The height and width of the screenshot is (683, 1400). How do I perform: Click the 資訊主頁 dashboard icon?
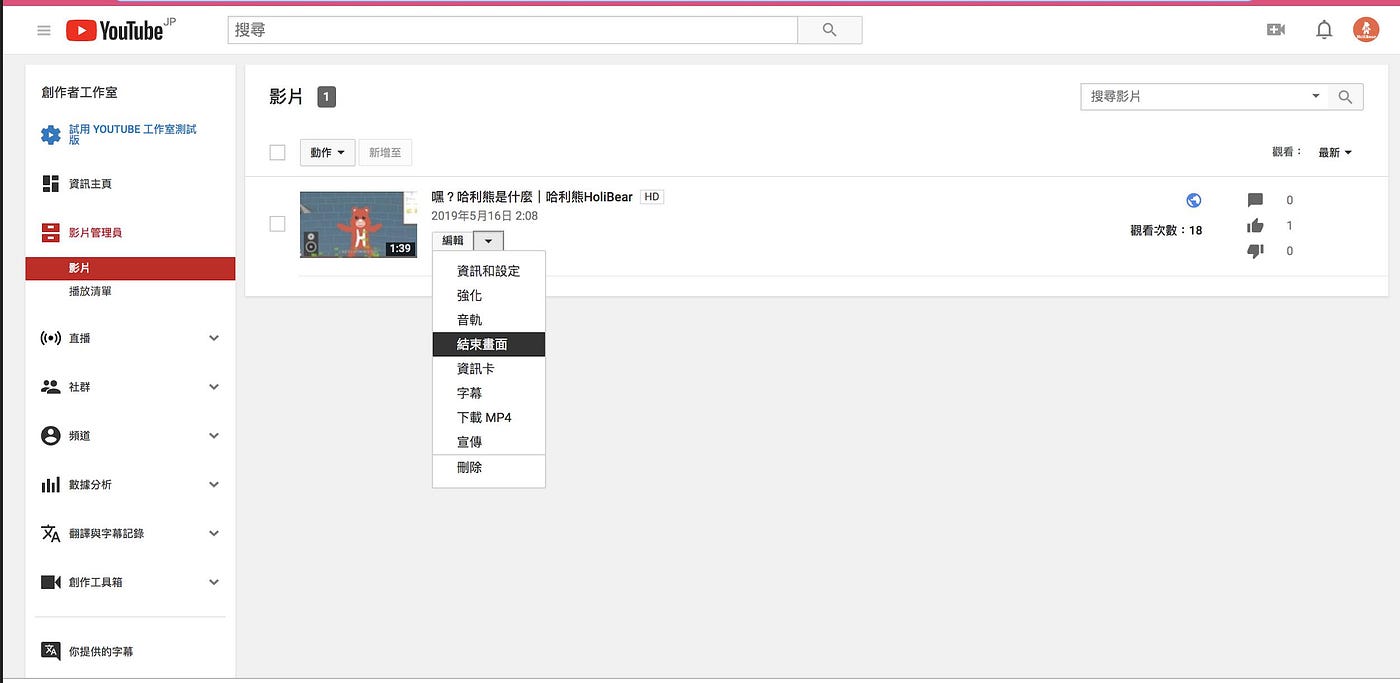(50, 184)
